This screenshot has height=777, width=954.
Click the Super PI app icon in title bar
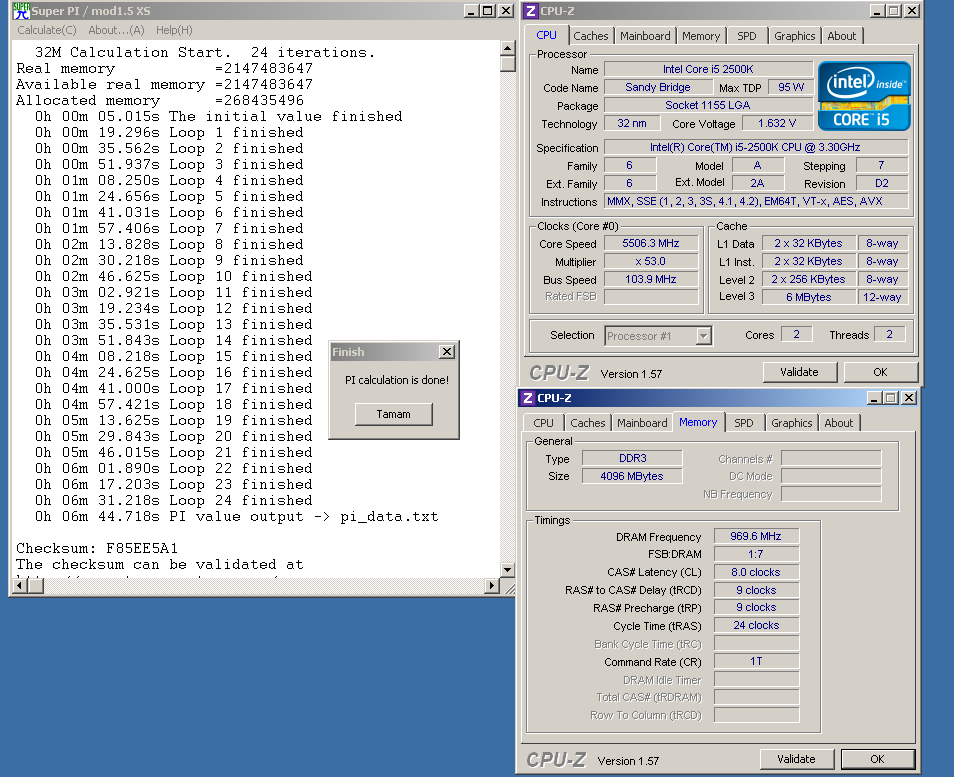[x=21, y=10]
